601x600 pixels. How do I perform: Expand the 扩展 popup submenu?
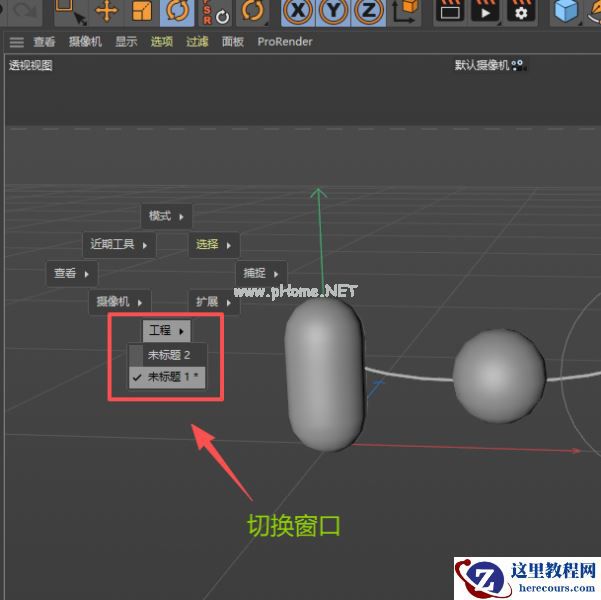[214, 302]
